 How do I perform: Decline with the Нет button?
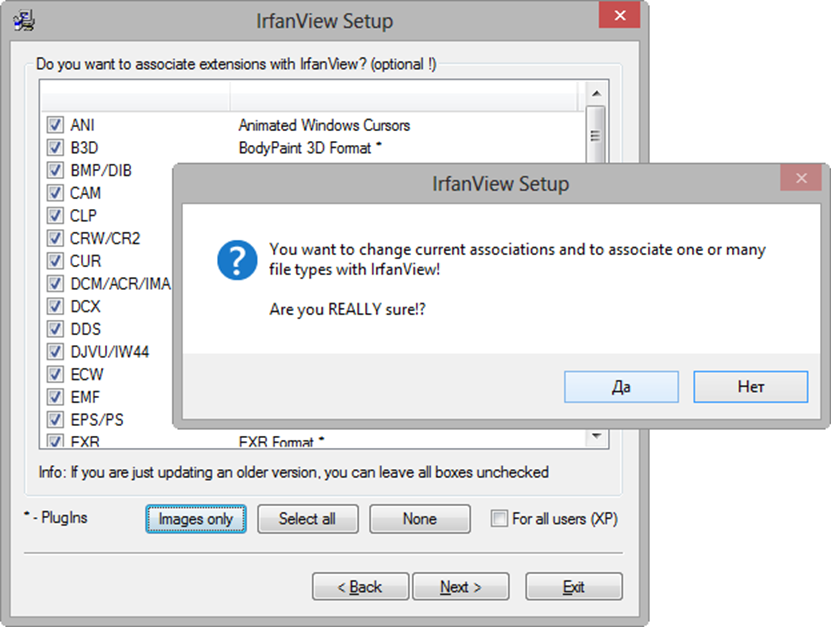pyautogui.click(x=750, y=387)
